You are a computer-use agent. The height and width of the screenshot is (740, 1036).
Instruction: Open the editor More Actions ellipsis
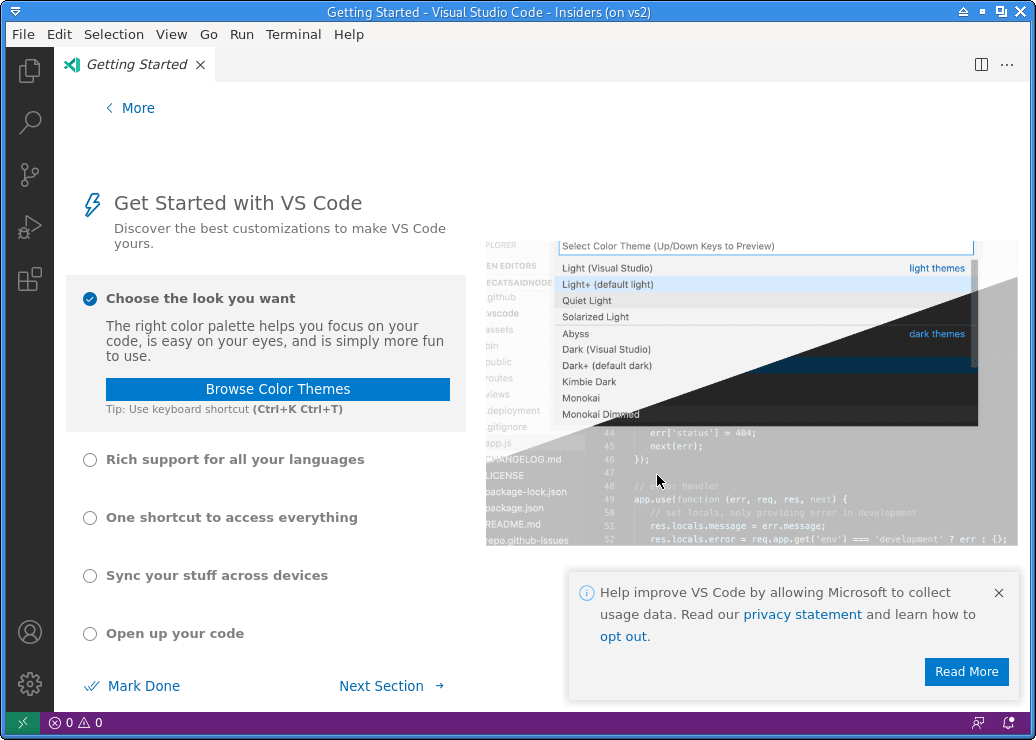1007,65
